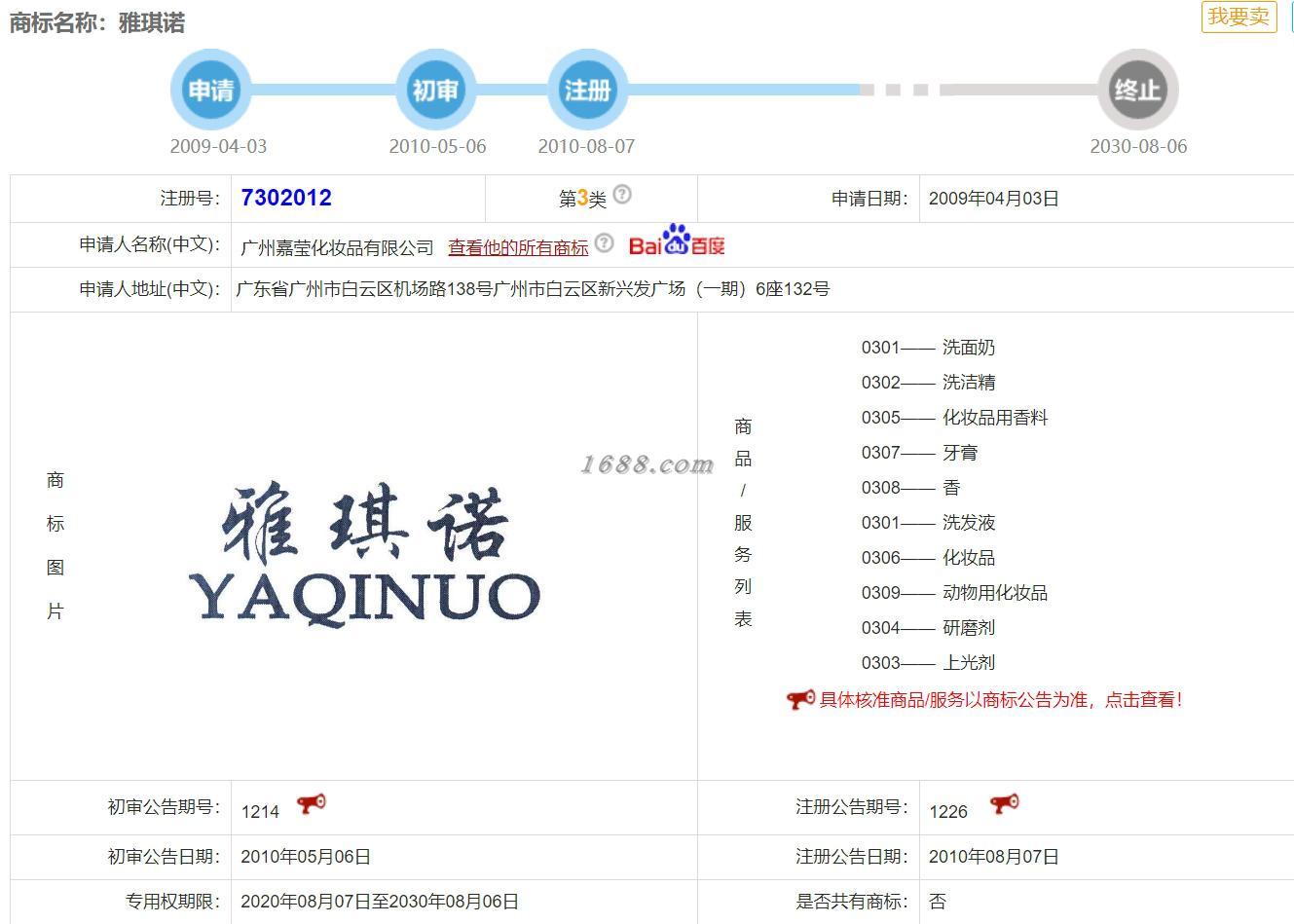This screenshot has width=1294, height=924.
Task: Click the 0307 牙膏 item
Action: click(x=919, y=453)
